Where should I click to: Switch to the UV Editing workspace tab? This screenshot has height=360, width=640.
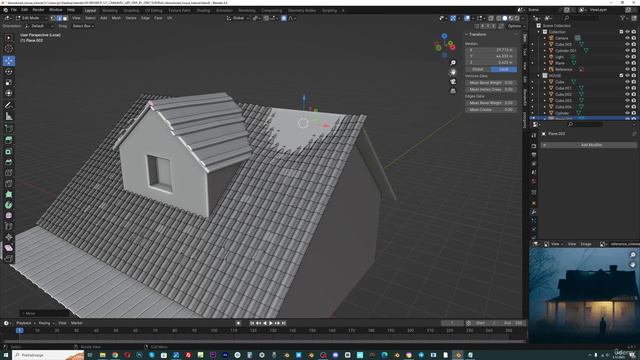[x=153, y=11]
